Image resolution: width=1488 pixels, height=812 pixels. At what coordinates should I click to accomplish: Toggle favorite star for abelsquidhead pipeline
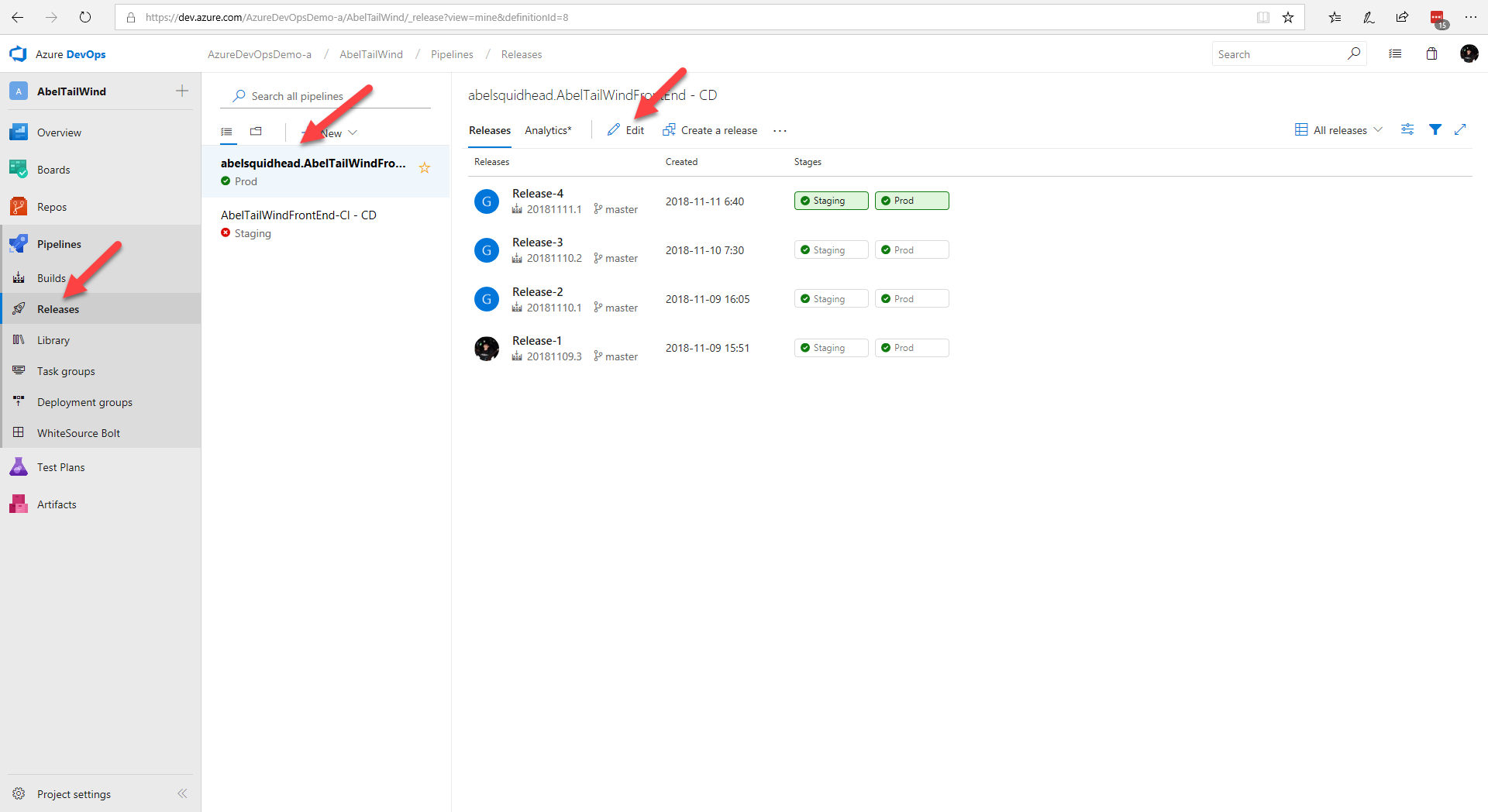tap(425, 167)
